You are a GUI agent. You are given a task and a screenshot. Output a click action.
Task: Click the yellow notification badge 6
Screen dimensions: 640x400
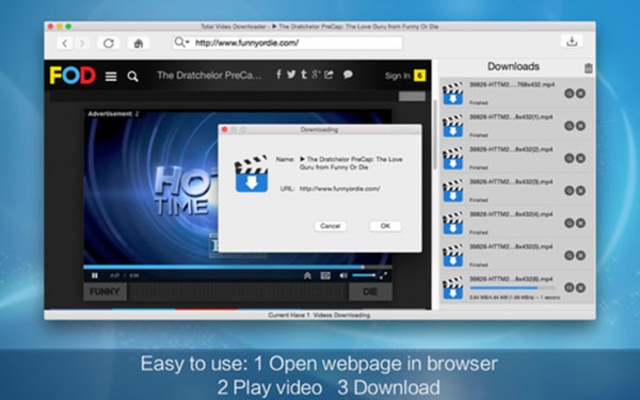point(420,76)
